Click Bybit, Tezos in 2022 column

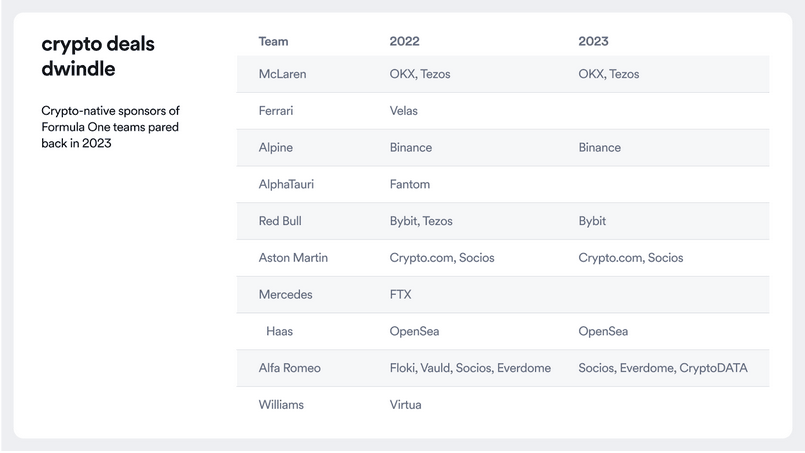tap(421, 221)
